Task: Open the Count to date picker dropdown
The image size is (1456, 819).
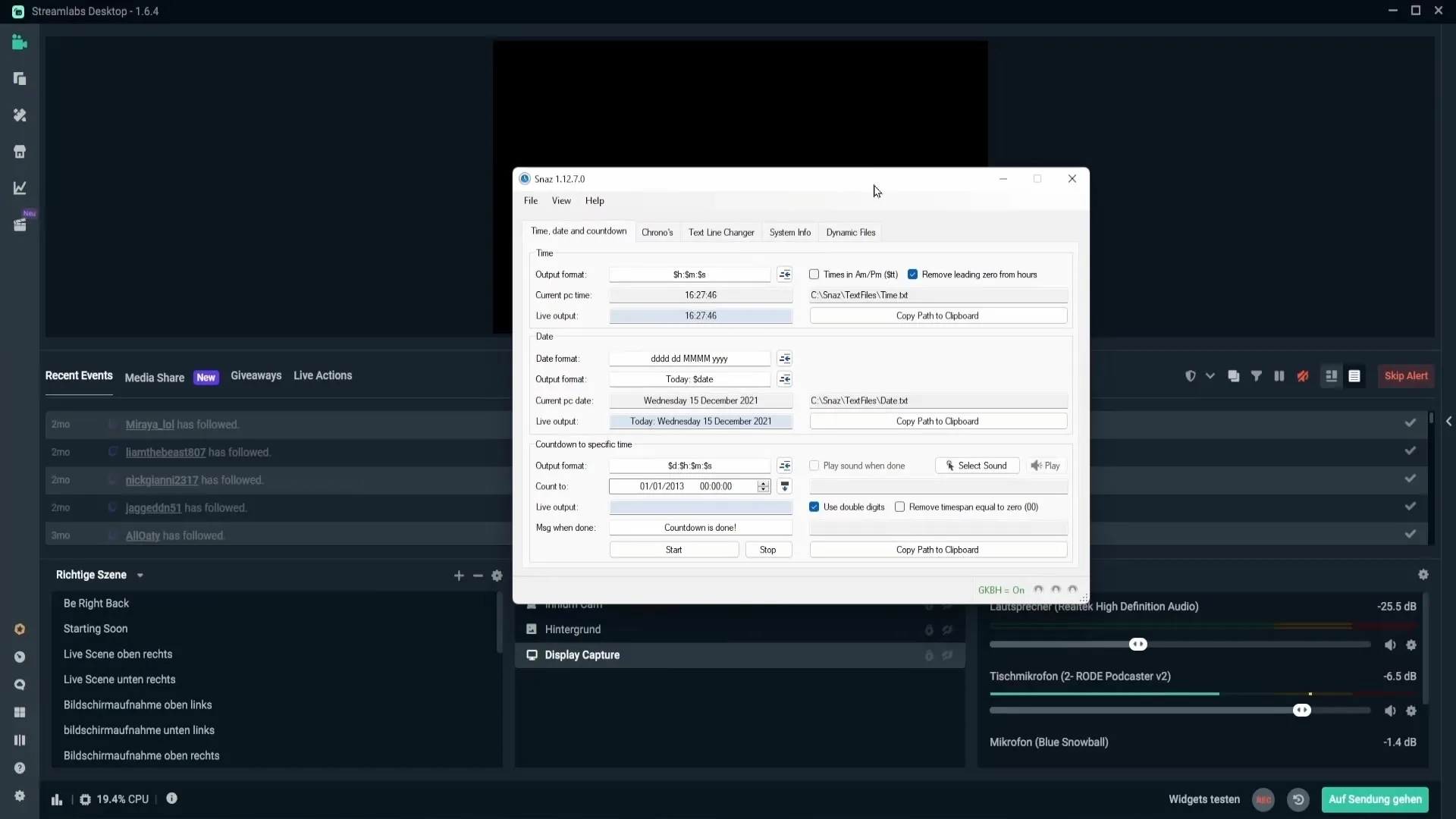Action: 785,487
